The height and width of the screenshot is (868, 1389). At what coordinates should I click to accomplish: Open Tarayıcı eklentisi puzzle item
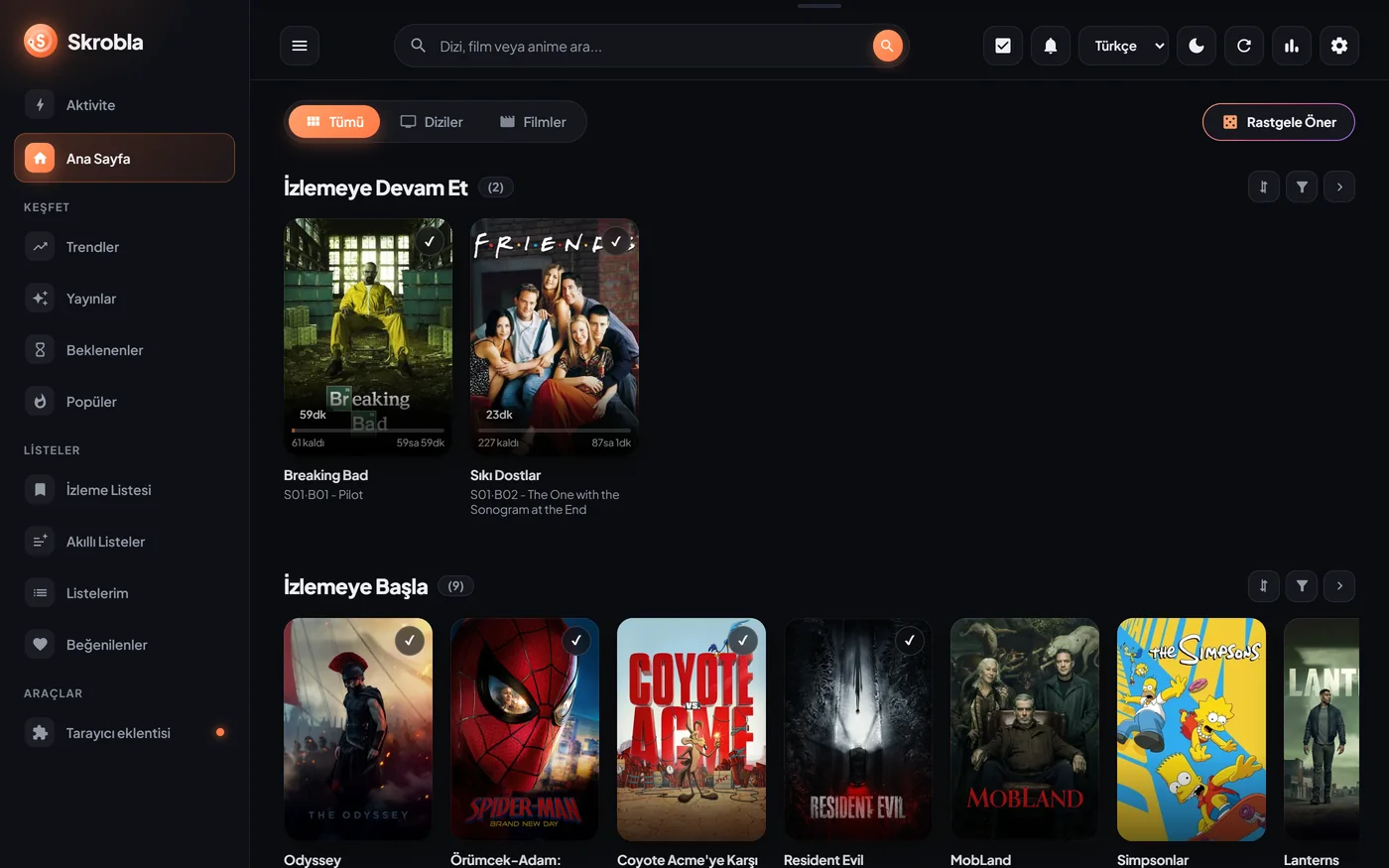pyautogui.click(x=124, y=733)
